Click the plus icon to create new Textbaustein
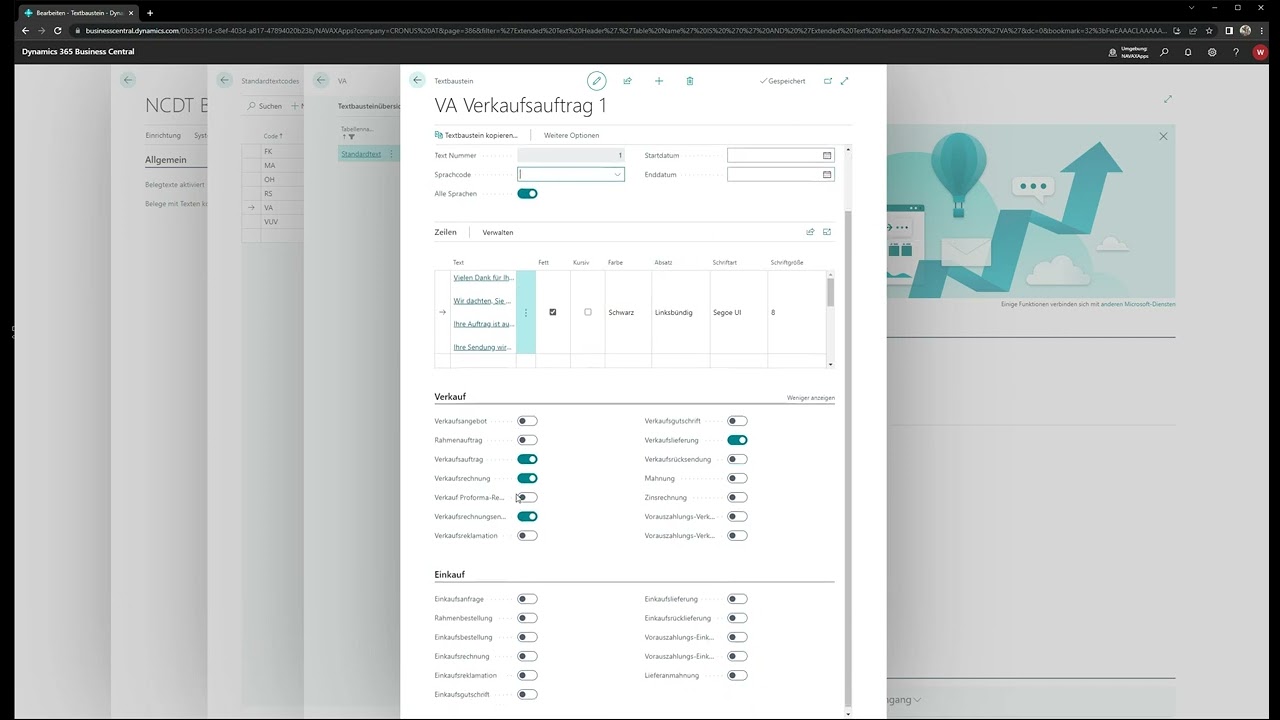 [659, 81]
